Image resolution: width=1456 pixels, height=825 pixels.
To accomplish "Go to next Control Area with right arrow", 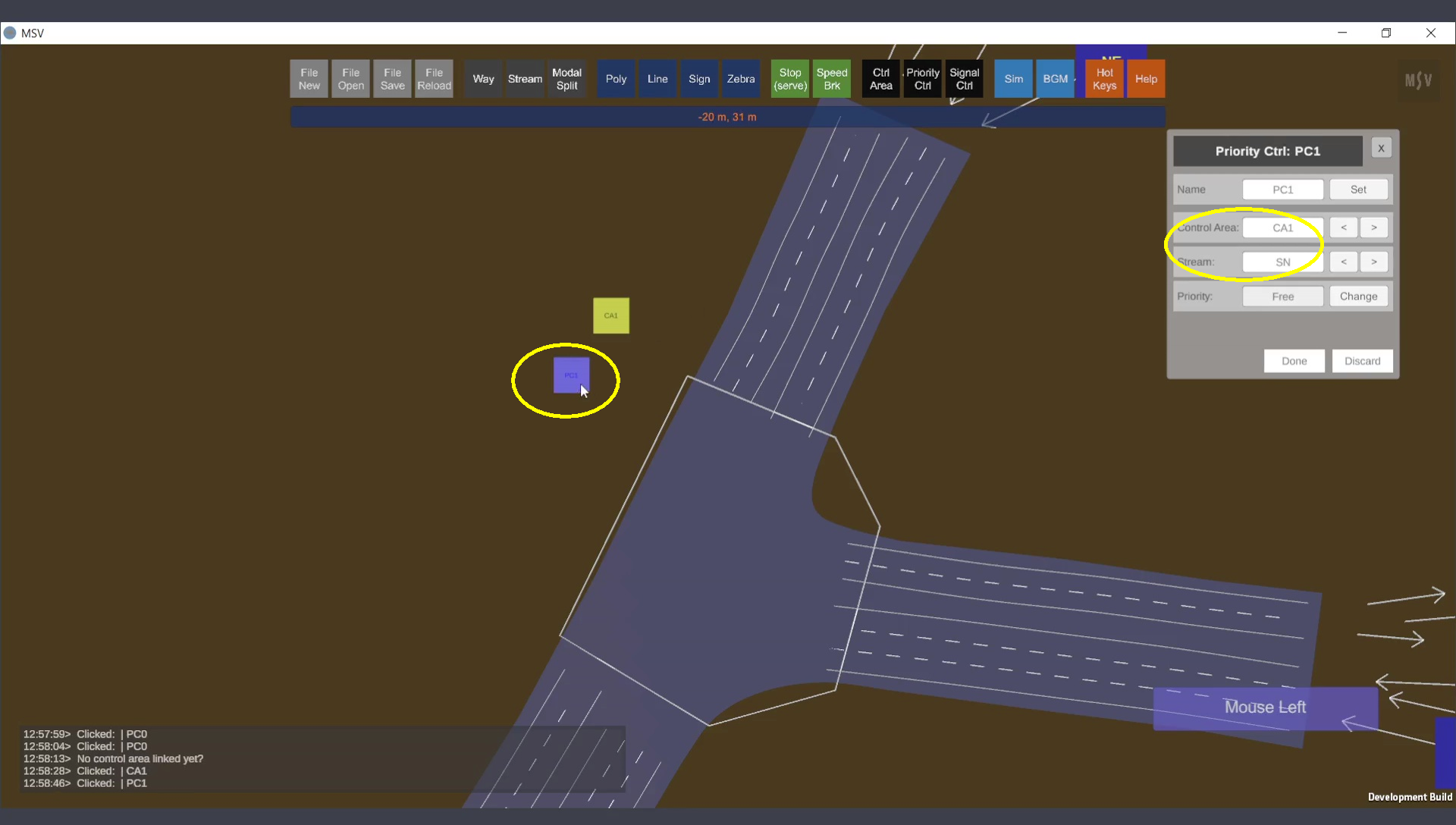I will [x=1373, y=227].
